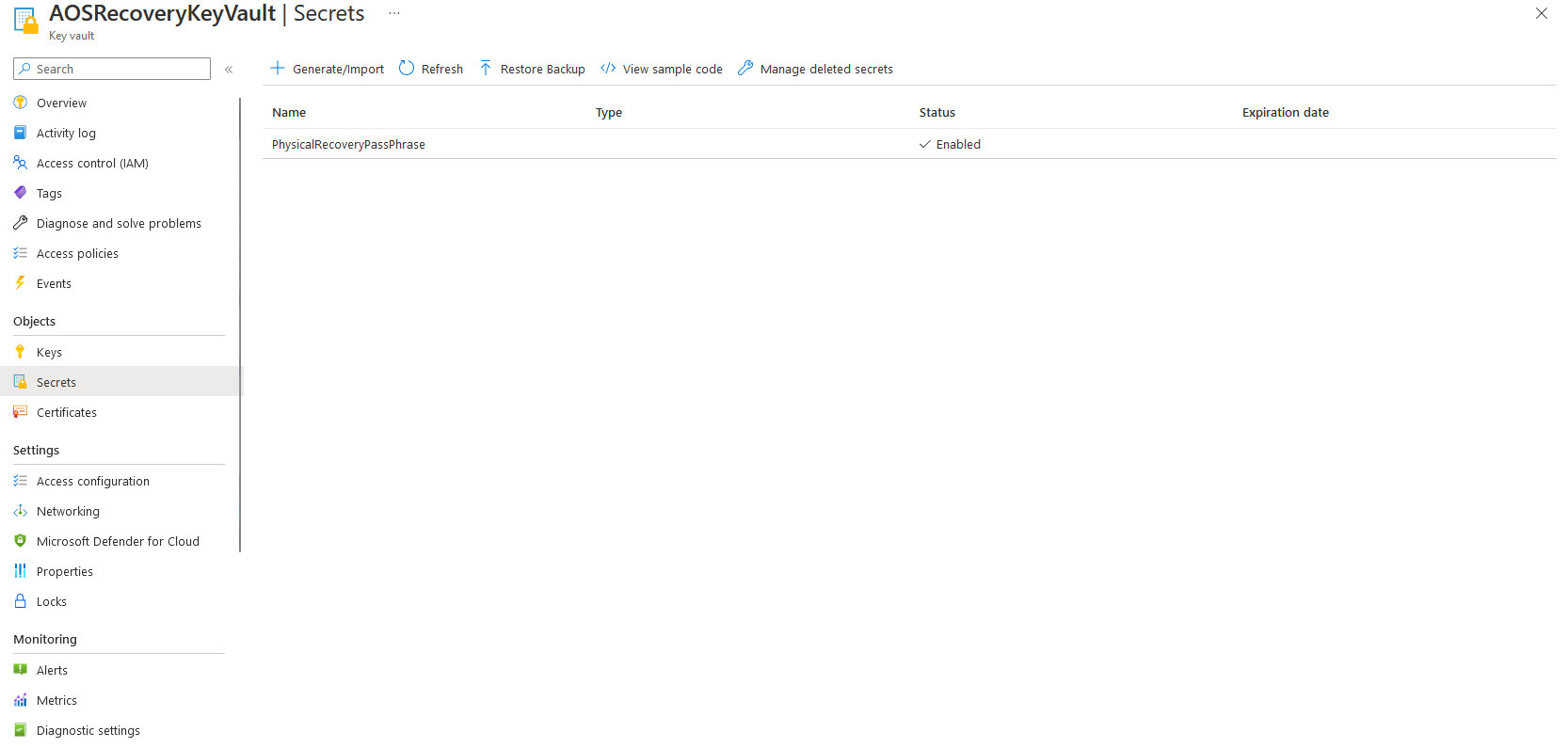Click the Restore Backup button label
The image size is (1568, 748).
(x=543, y=69)
